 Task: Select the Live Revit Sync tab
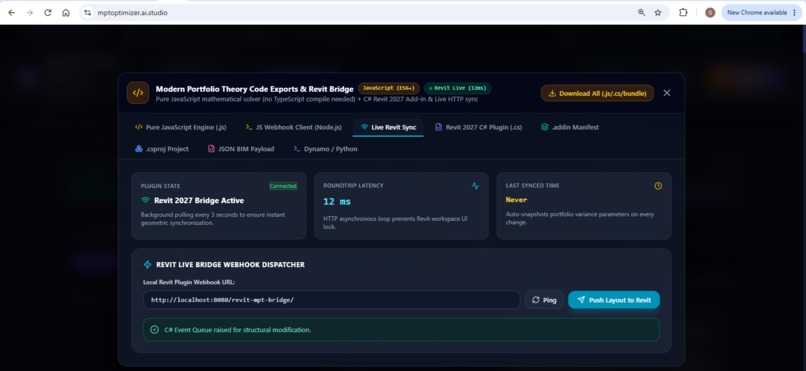(x=388, y=127)
